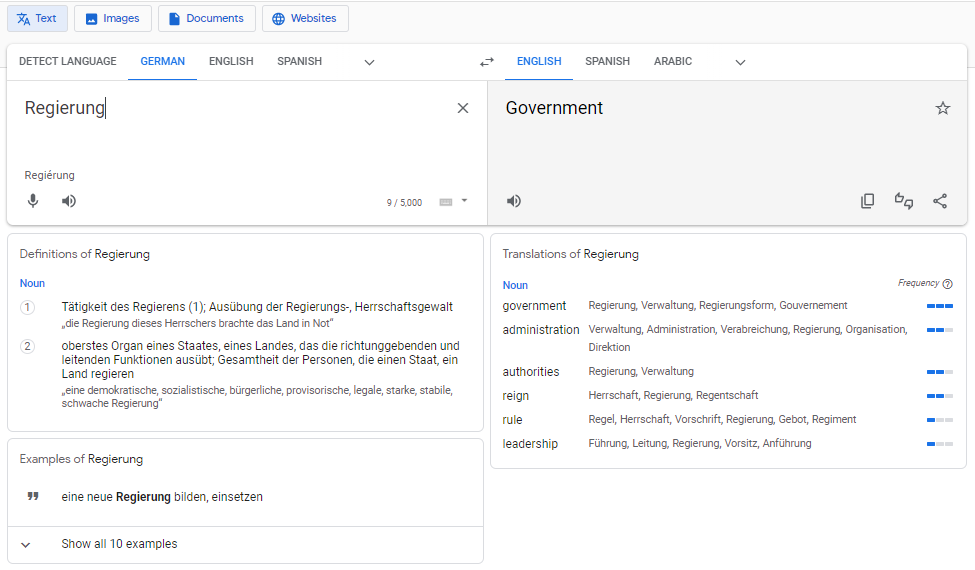Image resolution: width=975 pixels, height=570 pixels.
Task: Open Documents translation mode
Action: [206, 19]
